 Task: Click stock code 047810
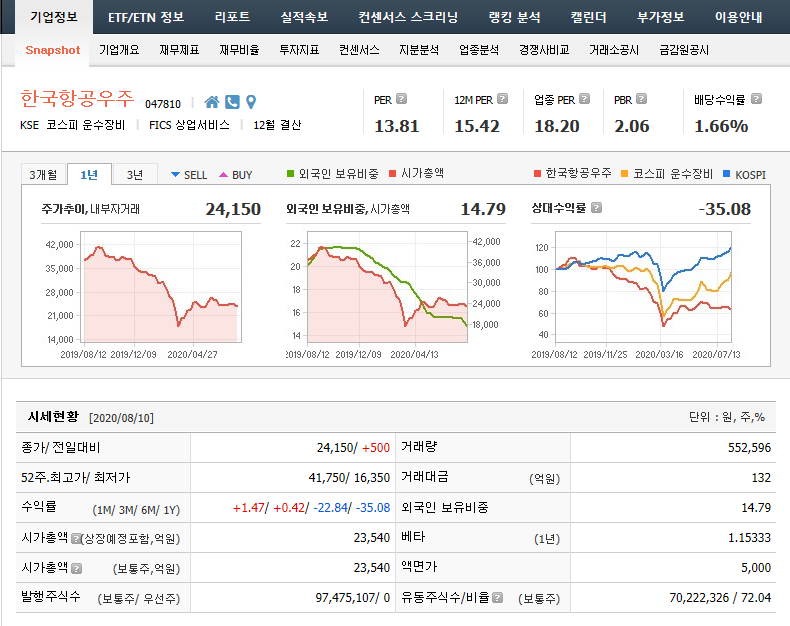pyautogui.click(x=163, y=104)
